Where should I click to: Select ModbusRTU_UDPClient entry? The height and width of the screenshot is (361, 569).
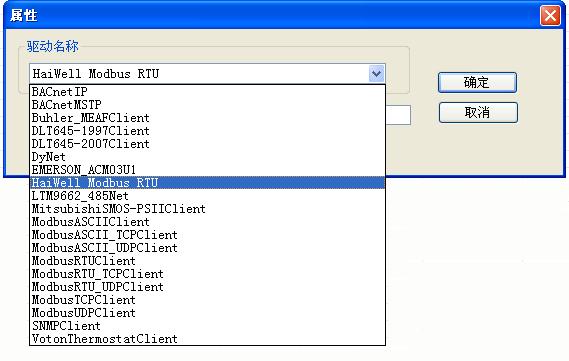pyautogui.click(x=207, y=287)
